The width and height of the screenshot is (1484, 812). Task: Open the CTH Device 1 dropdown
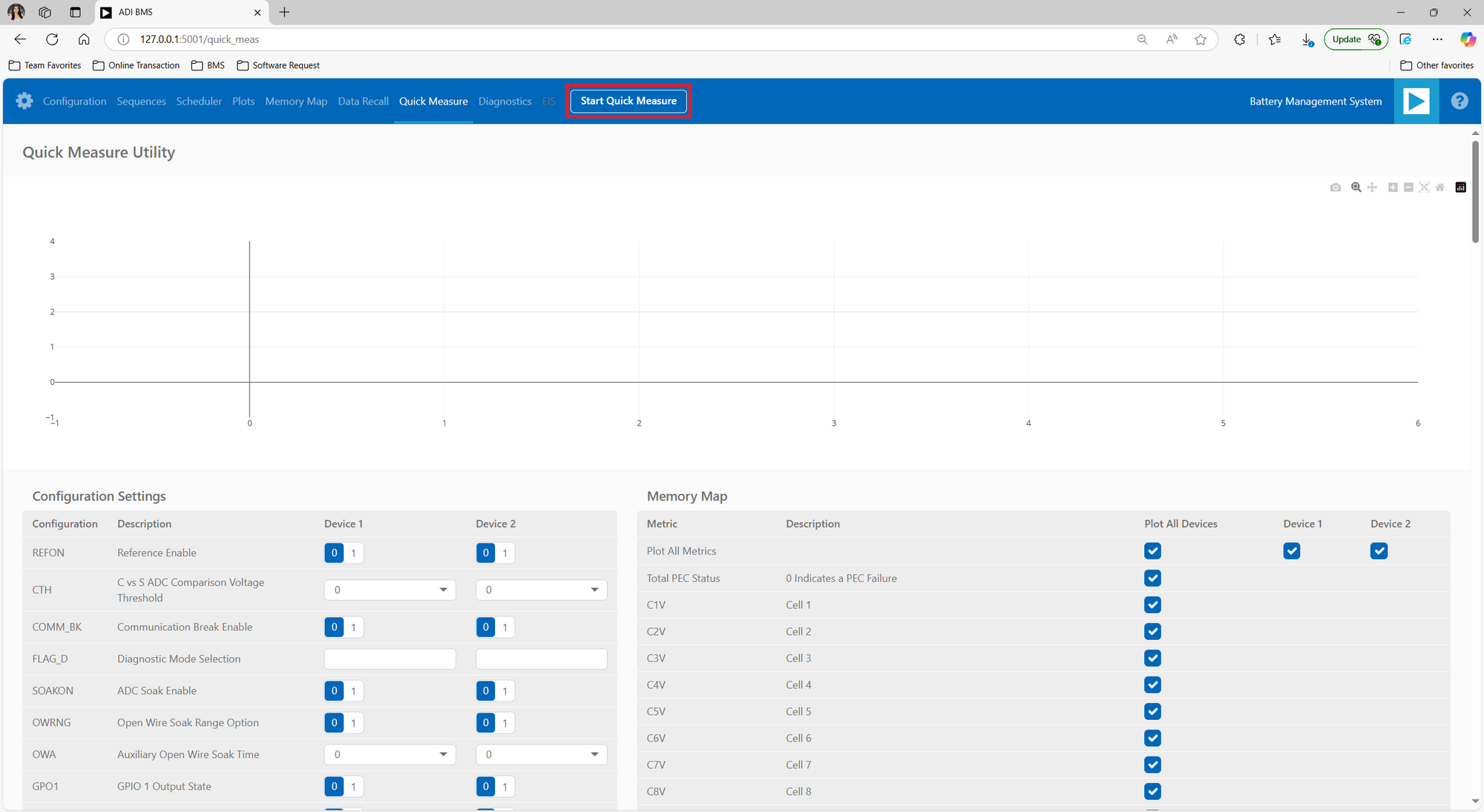(390, 590)
